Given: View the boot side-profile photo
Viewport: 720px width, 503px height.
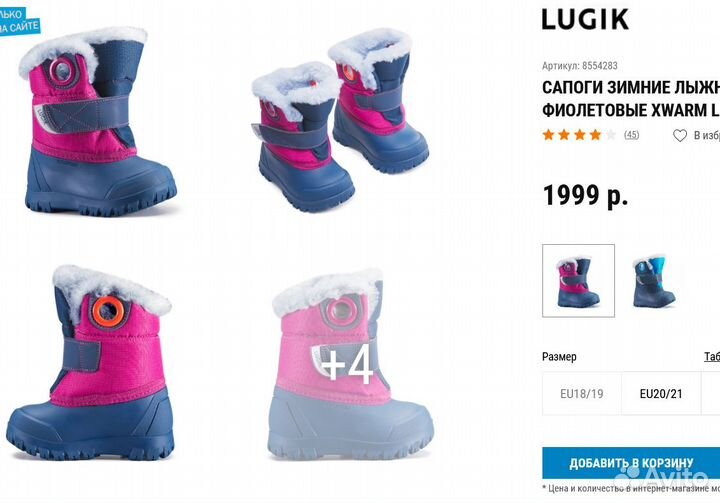Looking at the screenshot, I should pos(90,363).
